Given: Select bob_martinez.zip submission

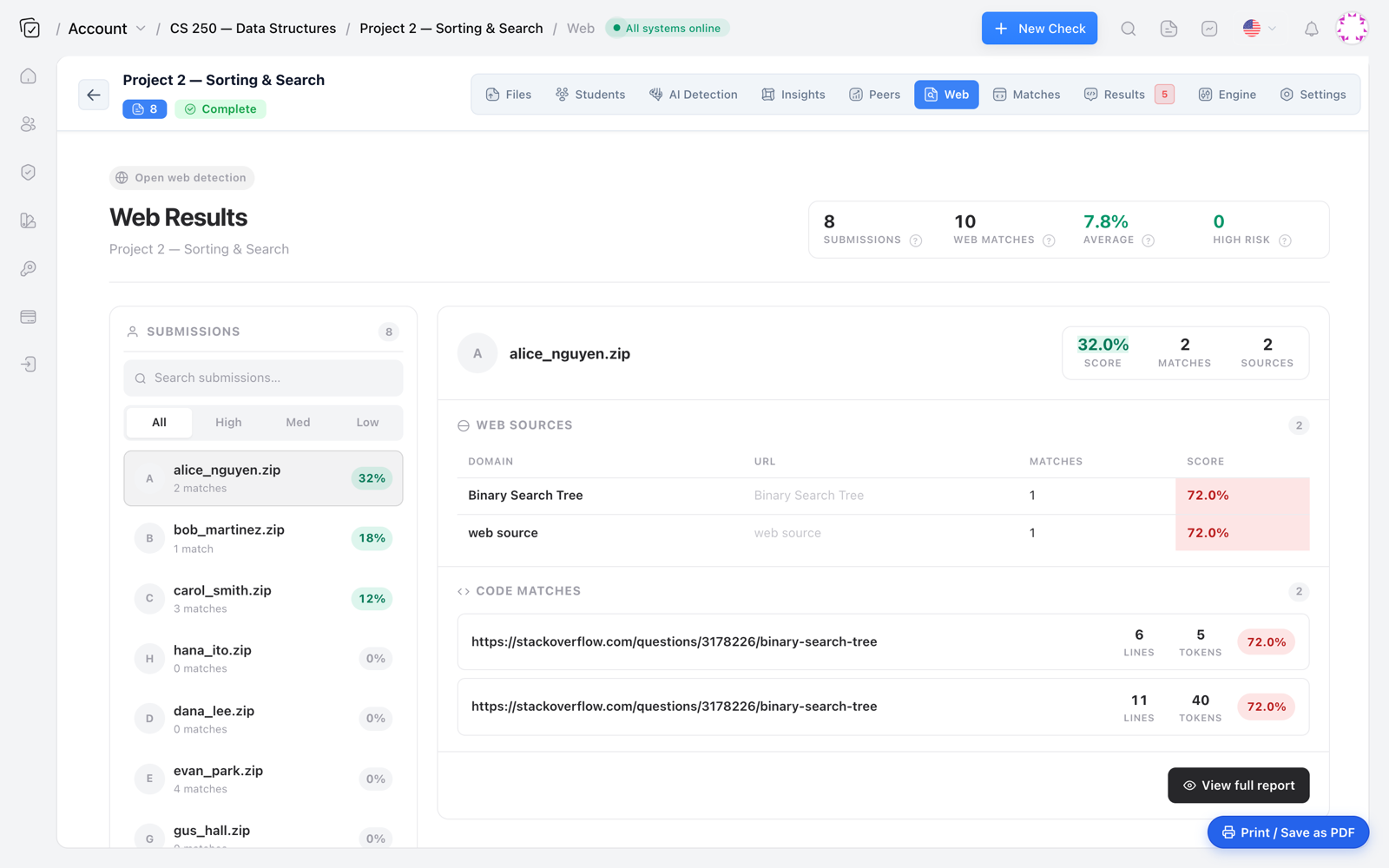Looking at the screenshot, I should pos(263,538).
